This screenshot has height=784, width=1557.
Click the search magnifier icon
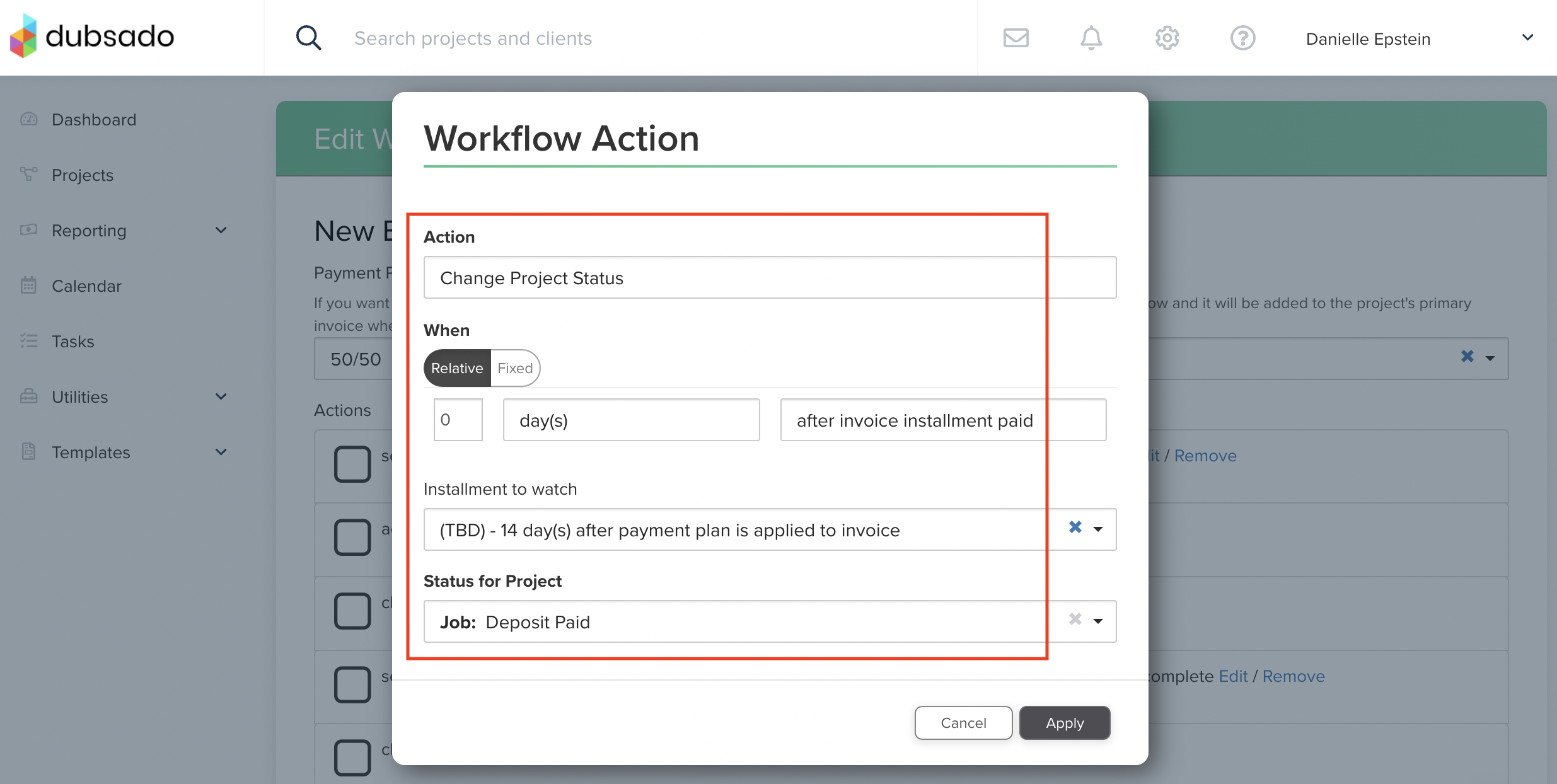(x=308, y=38)
